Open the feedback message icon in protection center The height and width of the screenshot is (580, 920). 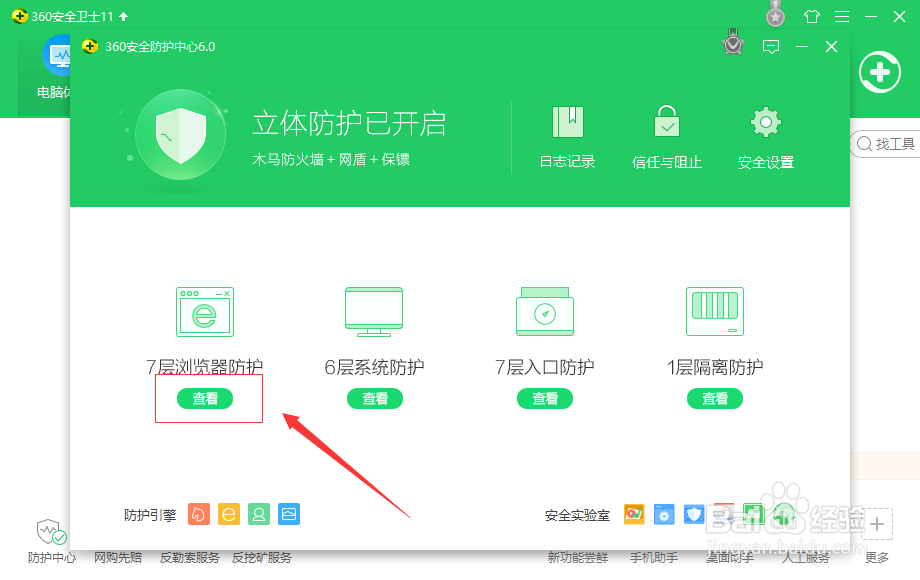click(x=771, y=46)
